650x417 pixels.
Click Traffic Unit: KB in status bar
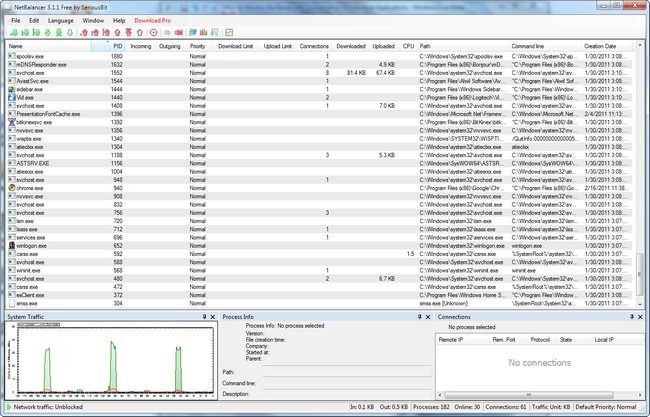tap(551, 407)
